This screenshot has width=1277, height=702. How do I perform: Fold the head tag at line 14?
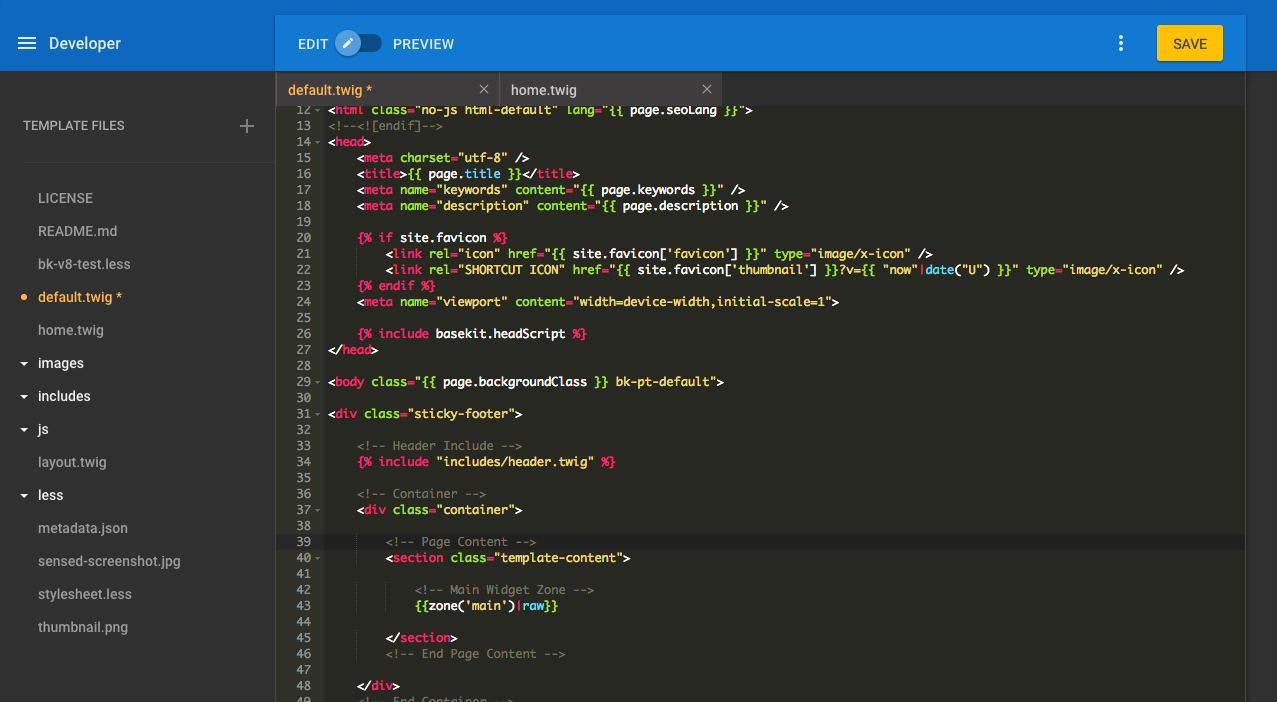coord(317,142)
